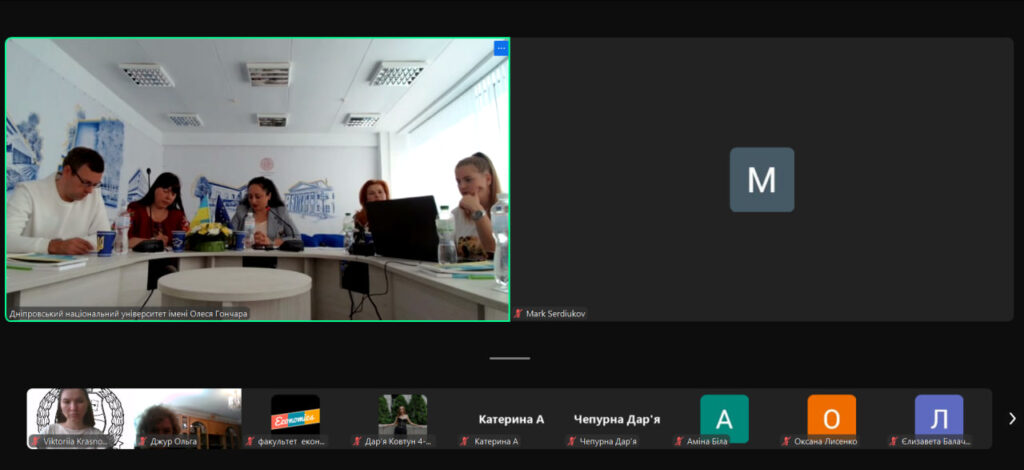
Task: Select the Economics faculty logo thumbnail
Action: [295, 412]
